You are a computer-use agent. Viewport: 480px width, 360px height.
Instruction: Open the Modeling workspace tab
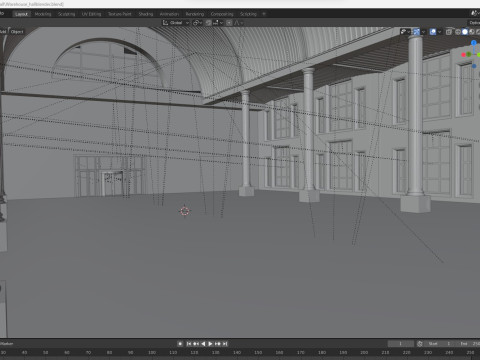tap(43, 14)
